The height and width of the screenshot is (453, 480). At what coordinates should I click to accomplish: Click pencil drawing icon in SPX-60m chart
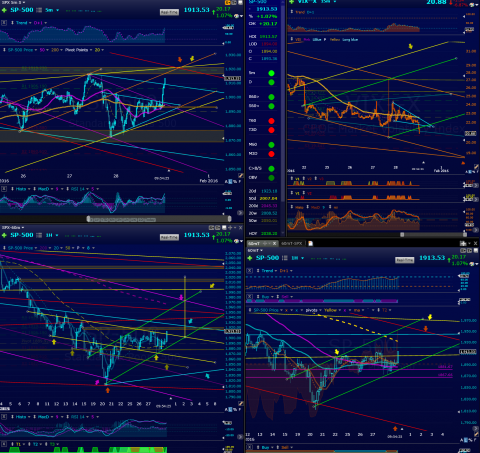click(241, 404)
